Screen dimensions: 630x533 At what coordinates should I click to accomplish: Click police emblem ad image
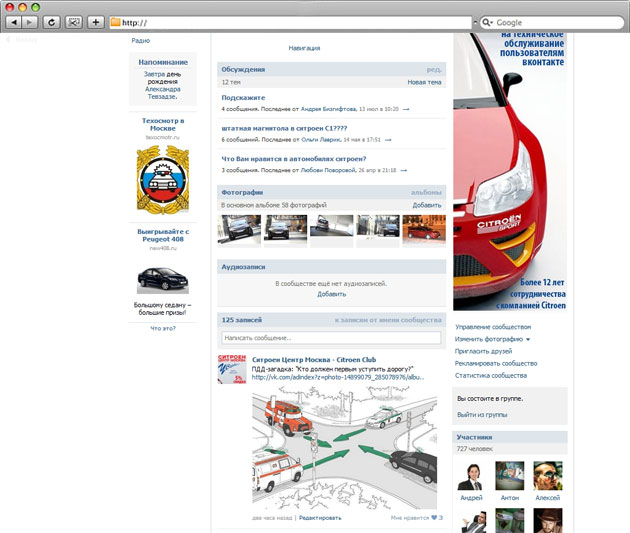163,180
